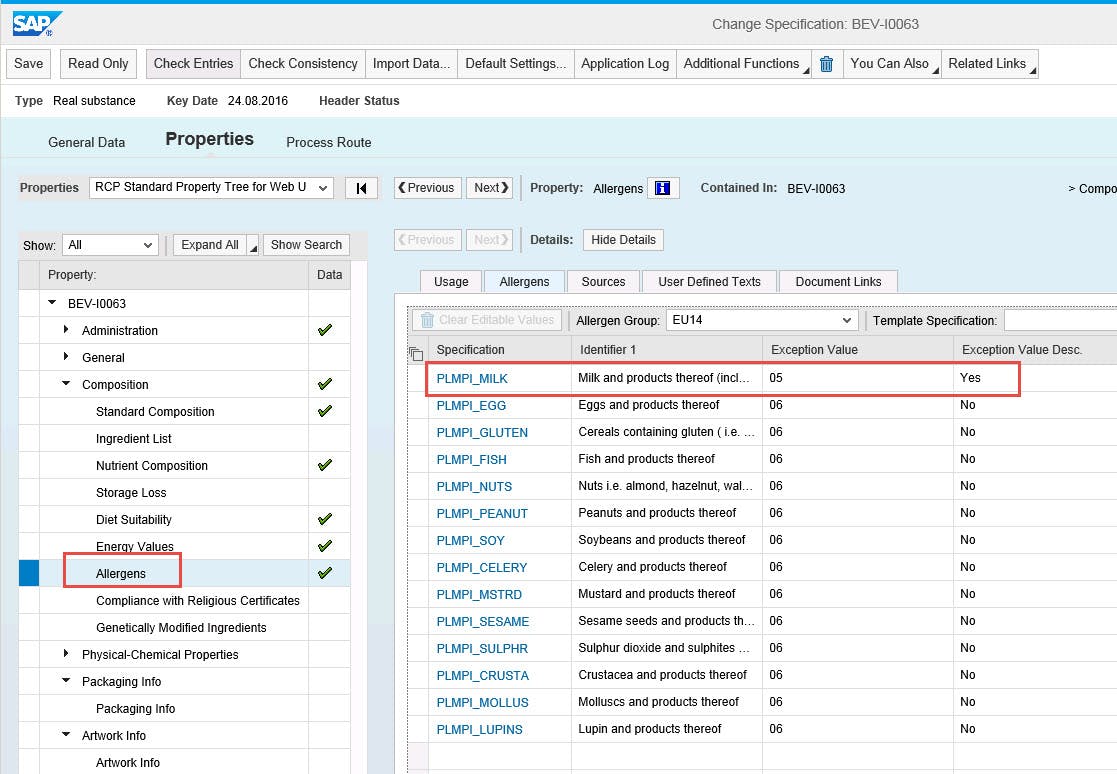The image size is (1117, 774).
Task: Click the select-all icon in allergen table header
Action: point(416,353)
